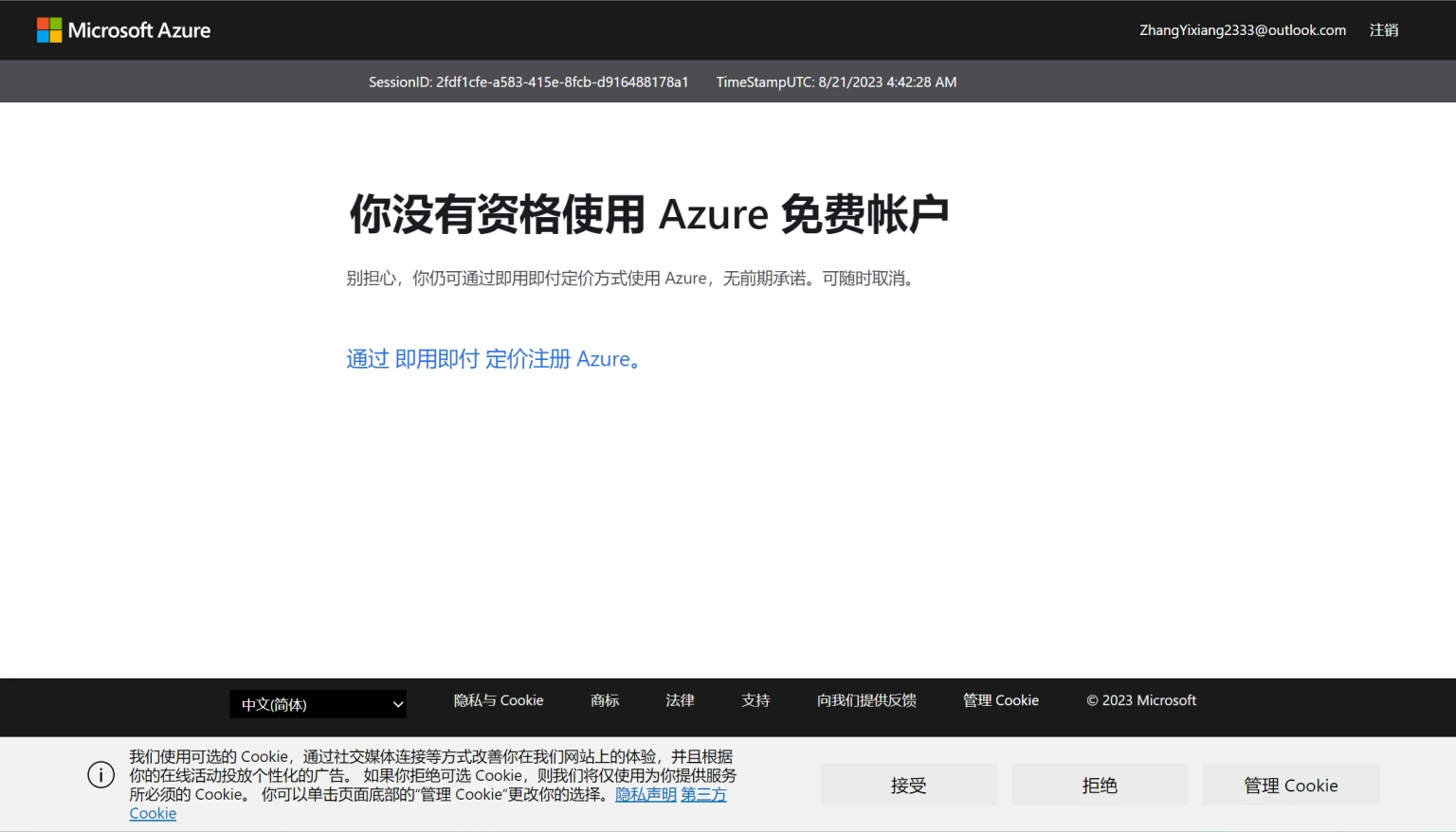Click the TimeStampUTC text
The height and width of the screenshot is (832, 1456).
click(x=836, y=82)
